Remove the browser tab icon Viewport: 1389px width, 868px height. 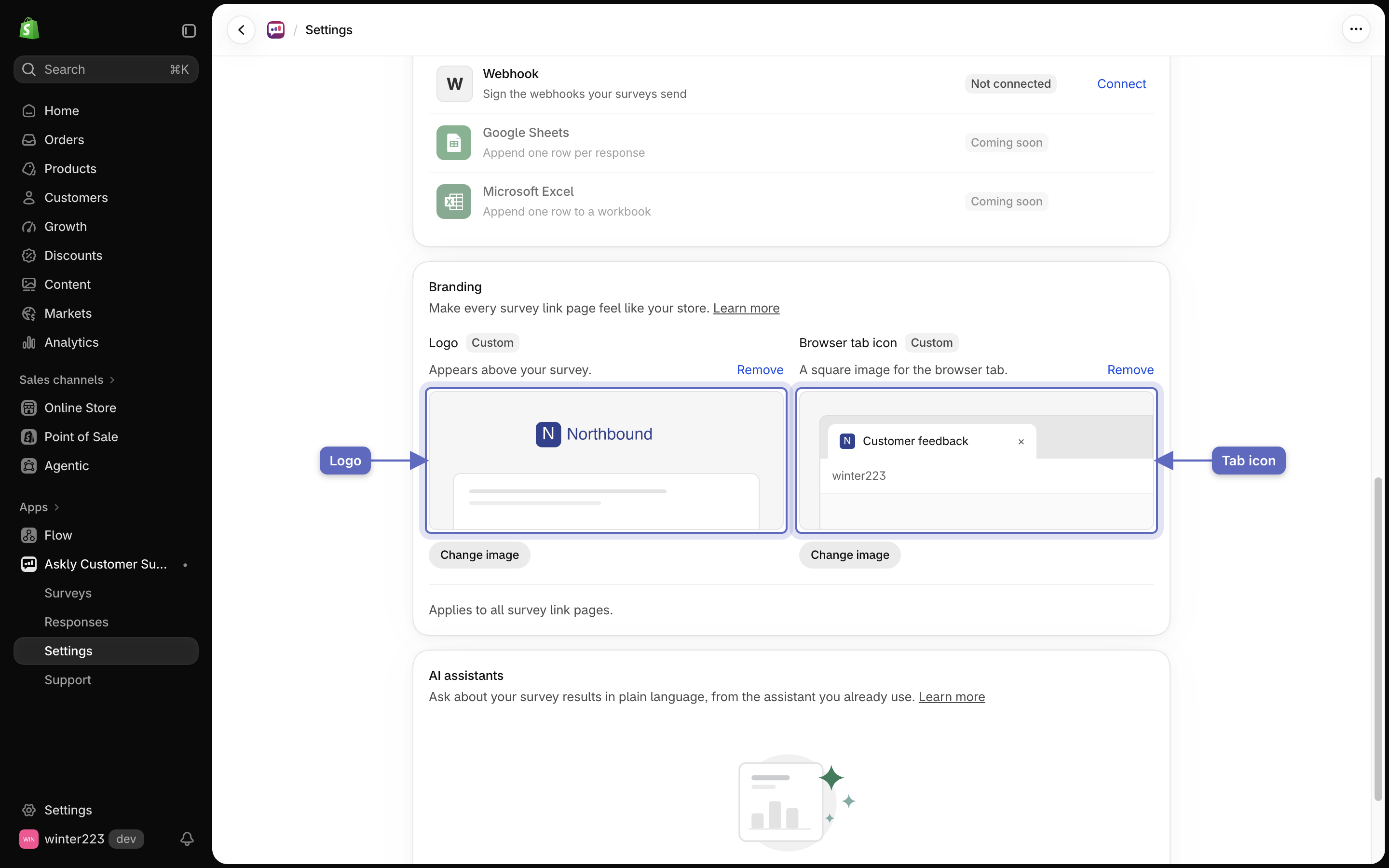click(x=1130, y=370)
